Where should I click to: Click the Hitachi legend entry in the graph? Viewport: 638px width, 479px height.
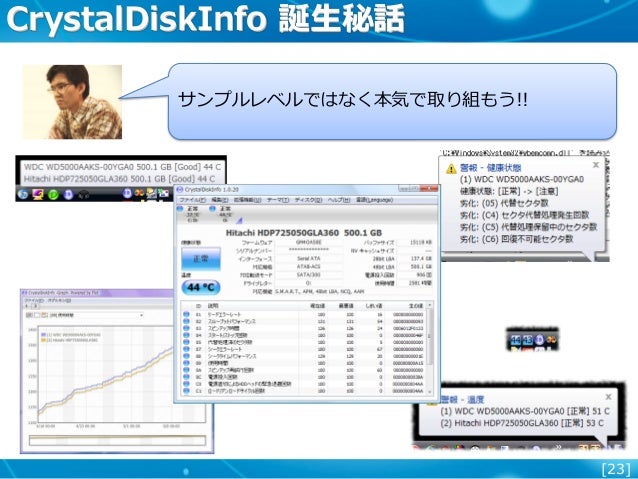coord(69,340)
